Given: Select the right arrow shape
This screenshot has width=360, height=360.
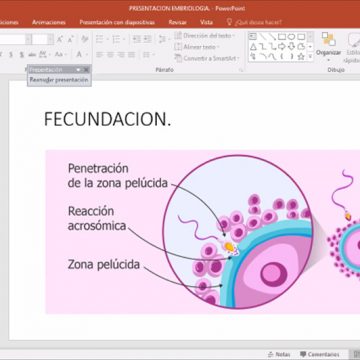Looking at the screenshot, I should coord(282,46).
